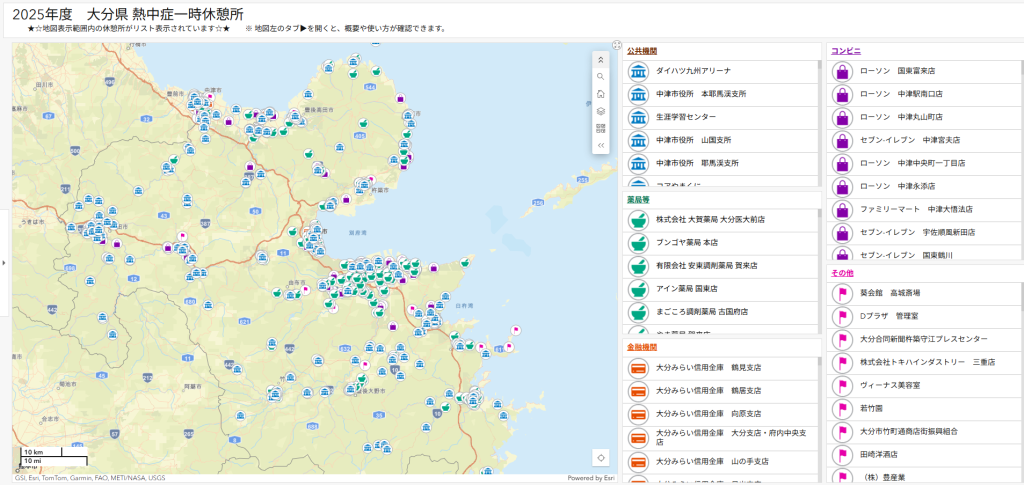Open the map search tool
Viewport: 1024px width, 485px height.
601,76
